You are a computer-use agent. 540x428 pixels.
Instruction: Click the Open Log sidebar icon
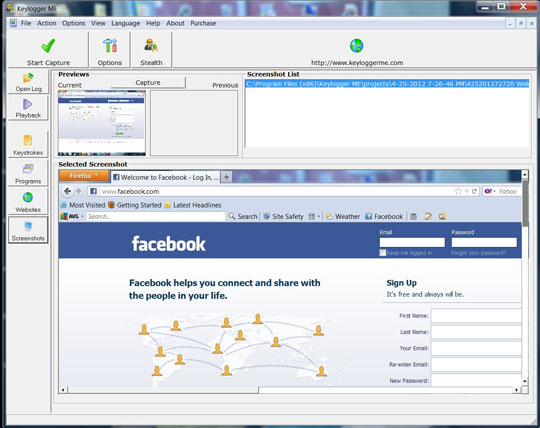point(28,82)
